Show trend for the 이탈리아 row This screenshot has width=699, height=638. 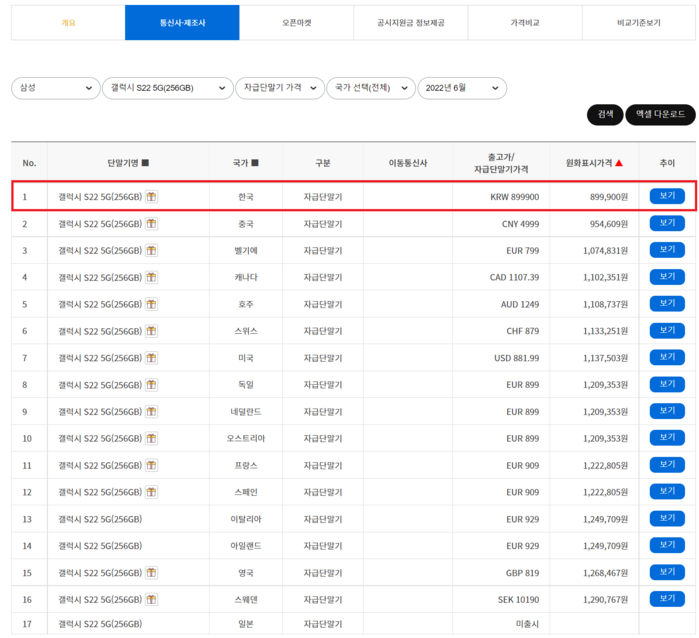tap(667, 518)
